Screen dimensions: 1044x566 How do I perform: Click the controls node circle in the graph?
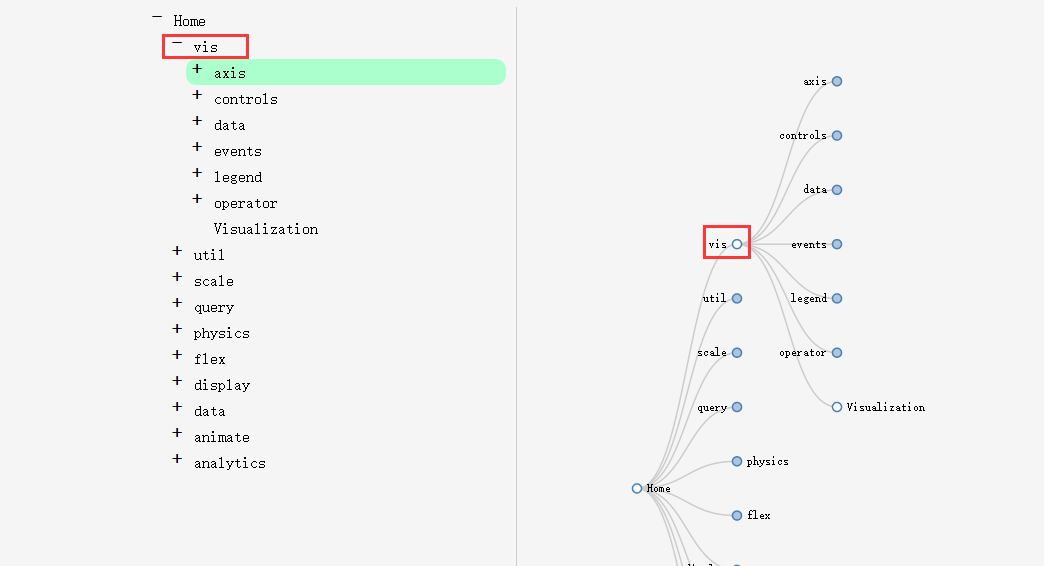click(x=837, y=136)
